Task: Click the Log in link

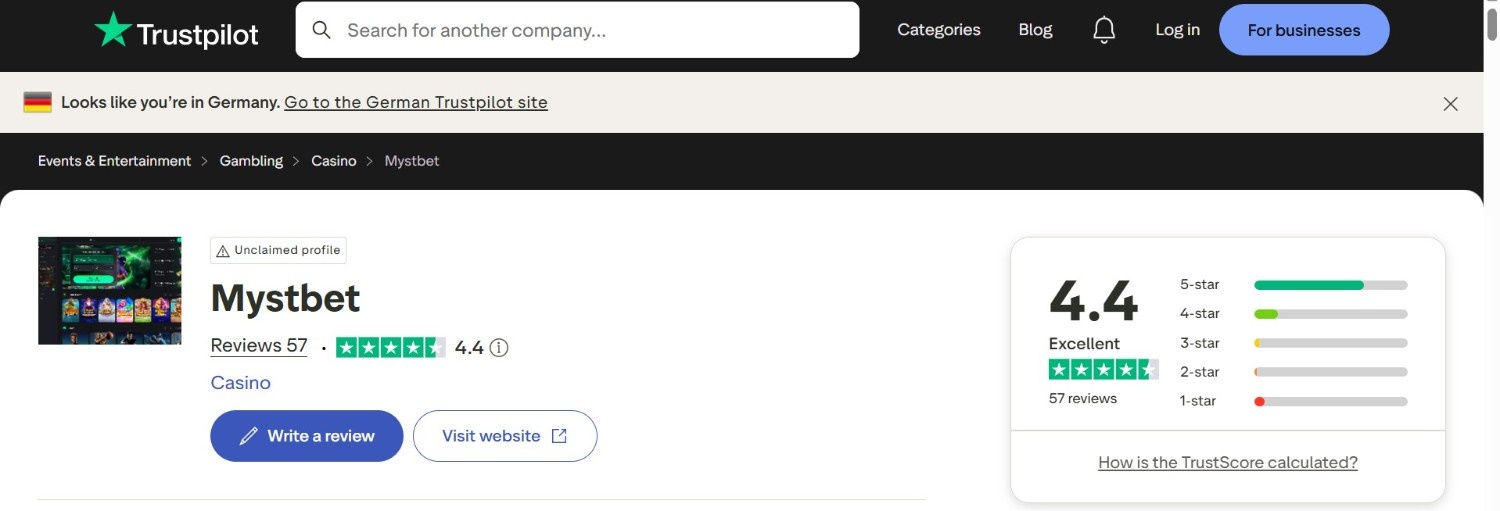Action: coord(1177,30)
